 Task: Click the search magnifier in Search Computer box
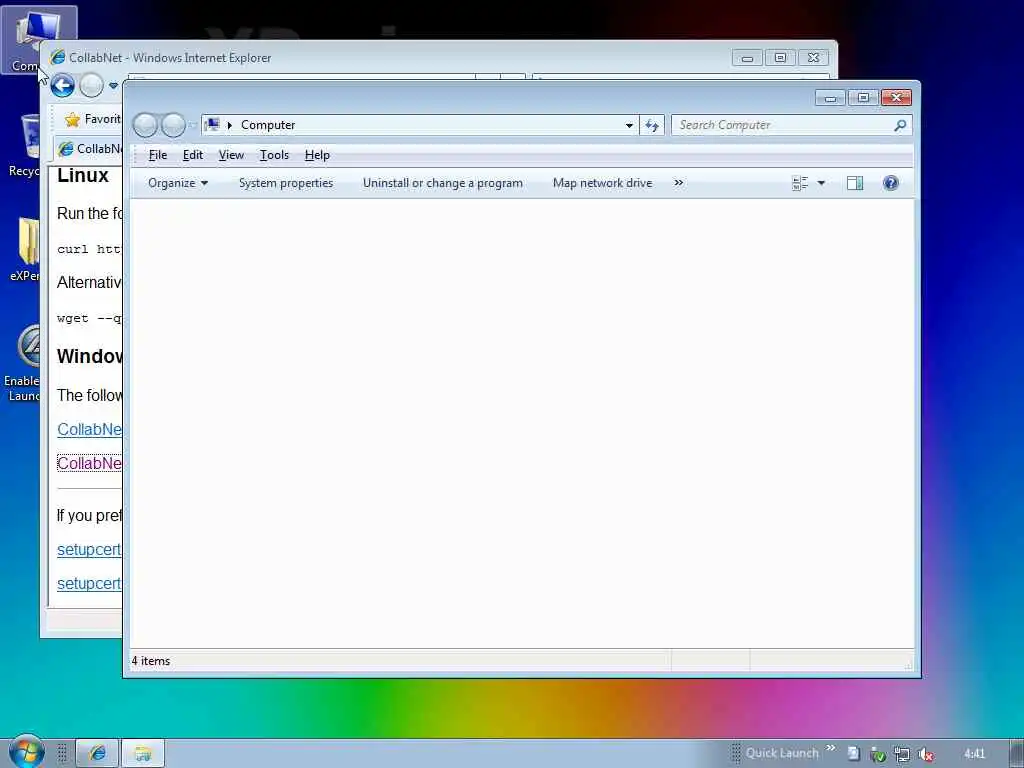tap(900, 125)
